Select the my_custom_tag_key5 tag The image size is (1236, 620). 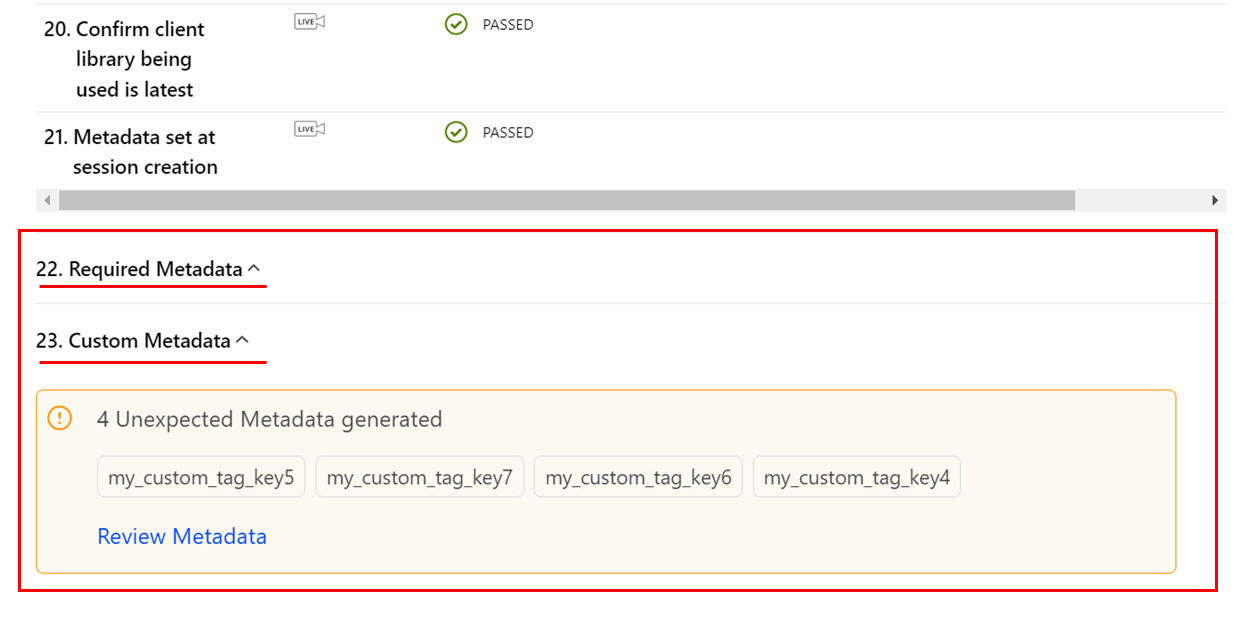click(201, 478)
